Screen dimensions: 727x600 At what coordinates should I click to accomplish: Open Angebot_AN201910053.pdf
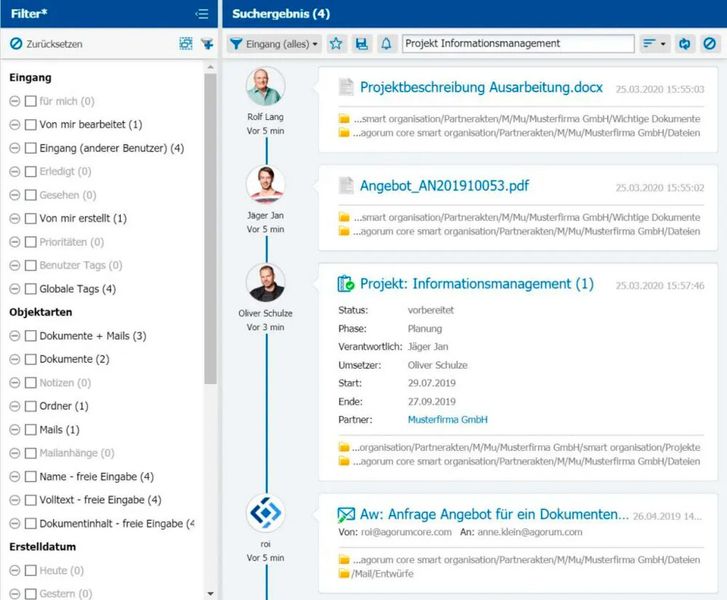pyautogui.click(x=444, y=185)
